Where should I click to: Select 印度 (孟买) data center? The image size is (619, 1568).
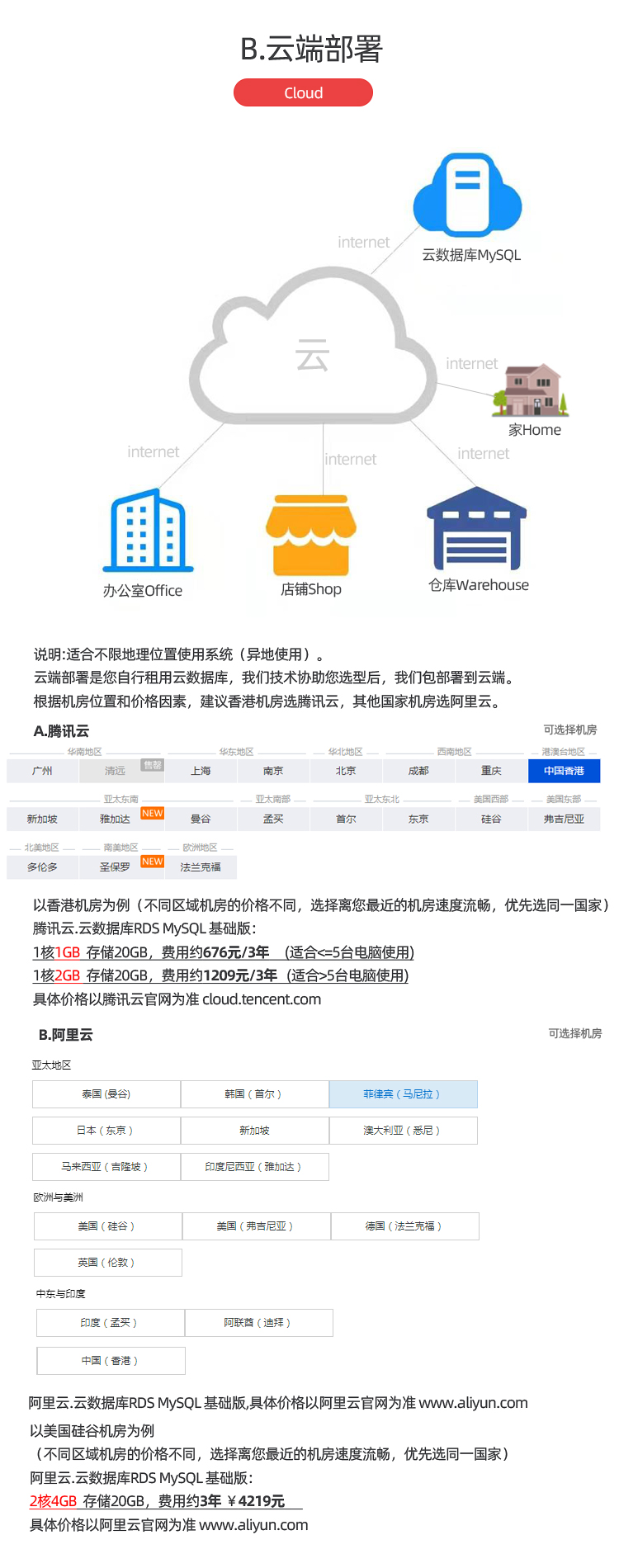111,1323
